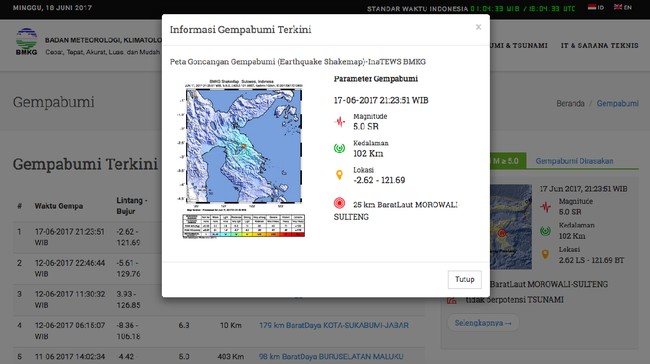Go to Beranda breadcrumb
This screenshot has height=364, width=650.
[x=570, y=103]
